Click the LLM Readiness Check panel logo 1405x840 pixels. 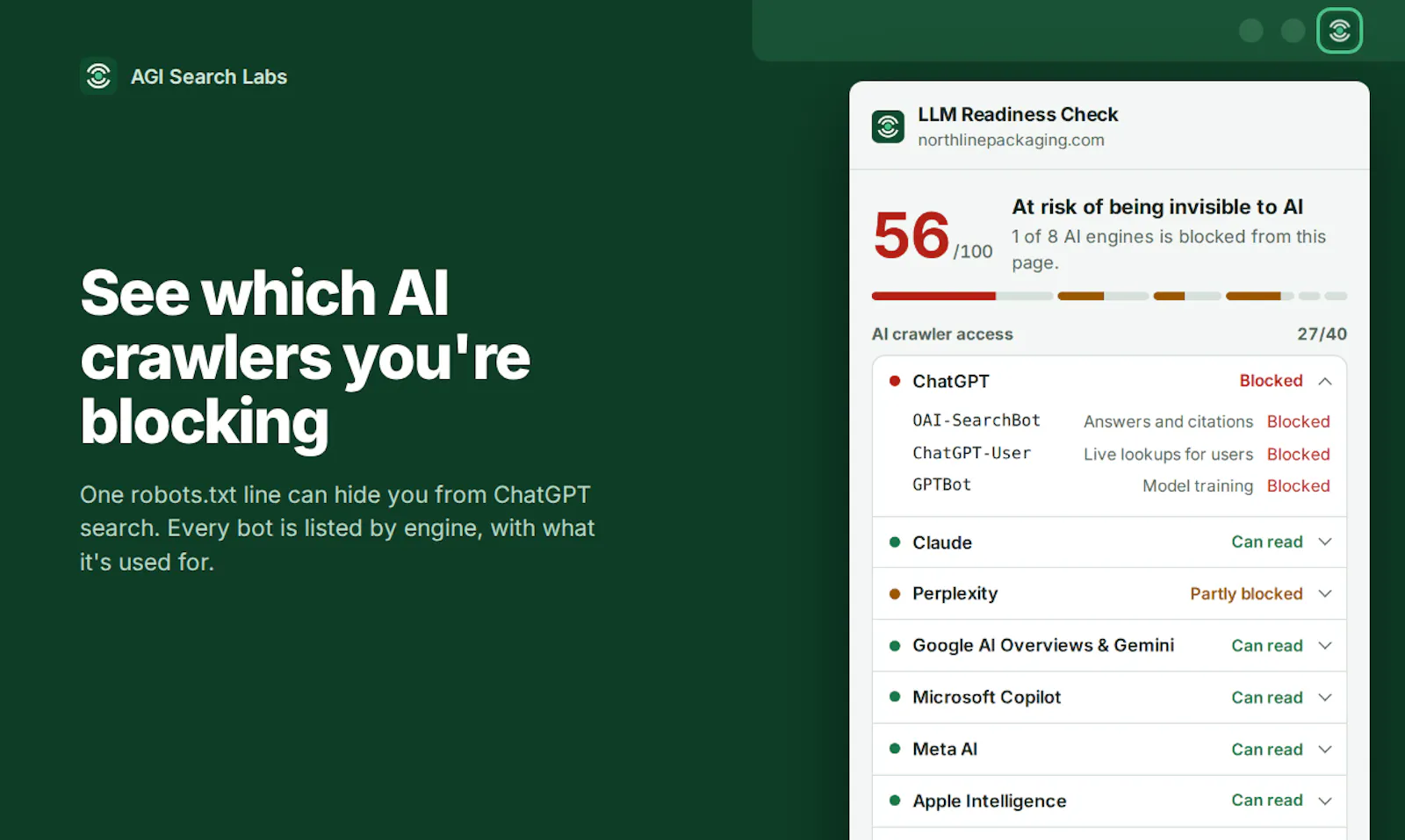888,126
